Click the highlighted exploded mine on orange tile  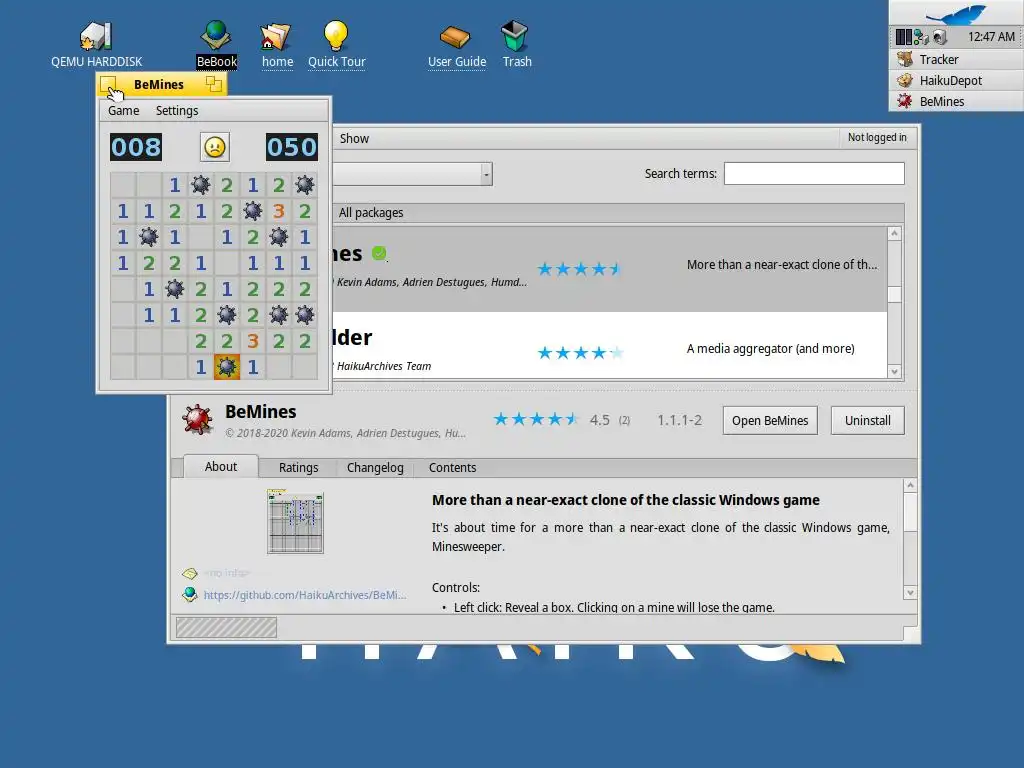pos(227,367)
